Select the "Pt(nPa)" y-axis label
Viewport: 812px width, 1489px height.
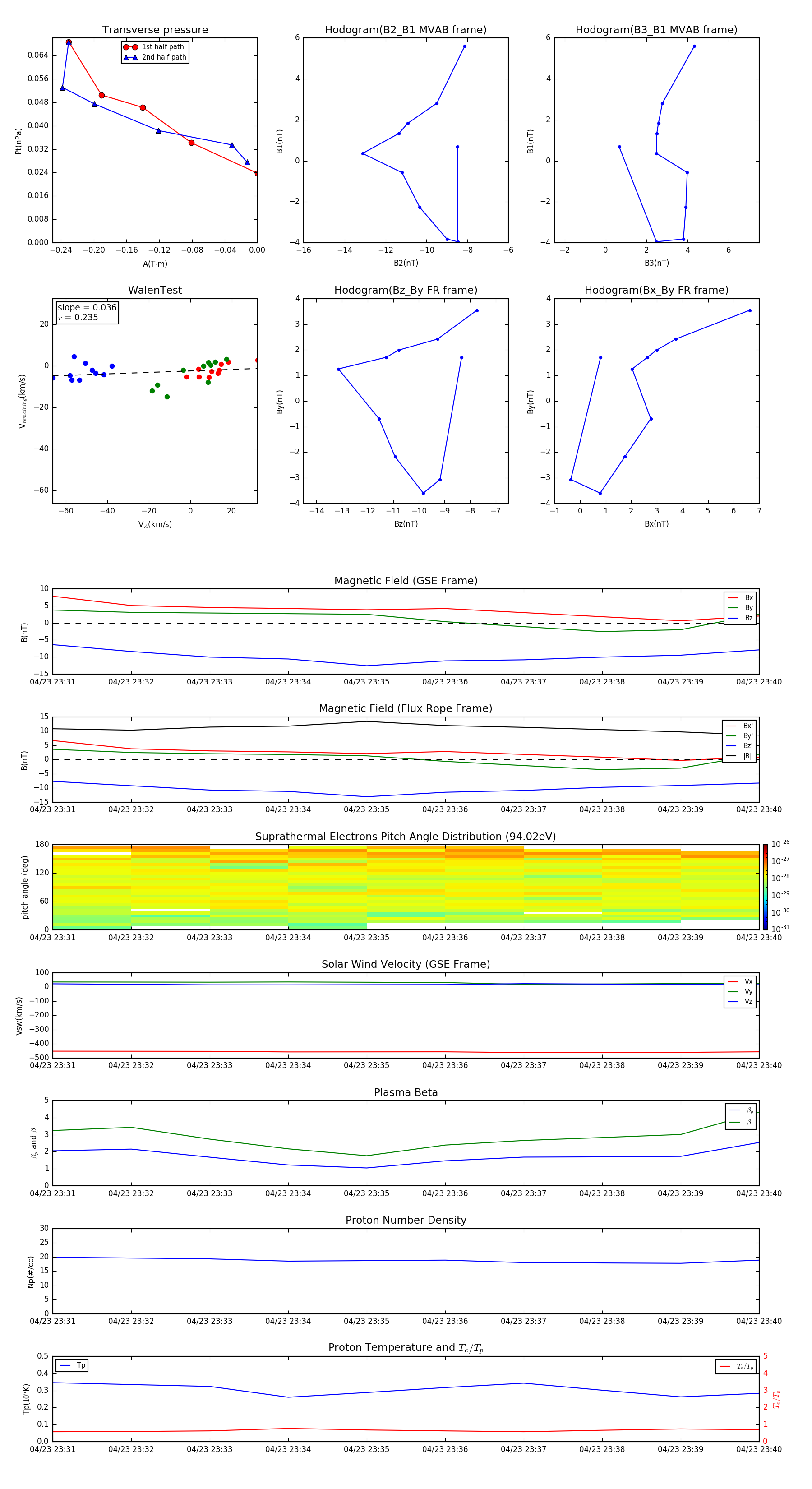tap(18, 140)
